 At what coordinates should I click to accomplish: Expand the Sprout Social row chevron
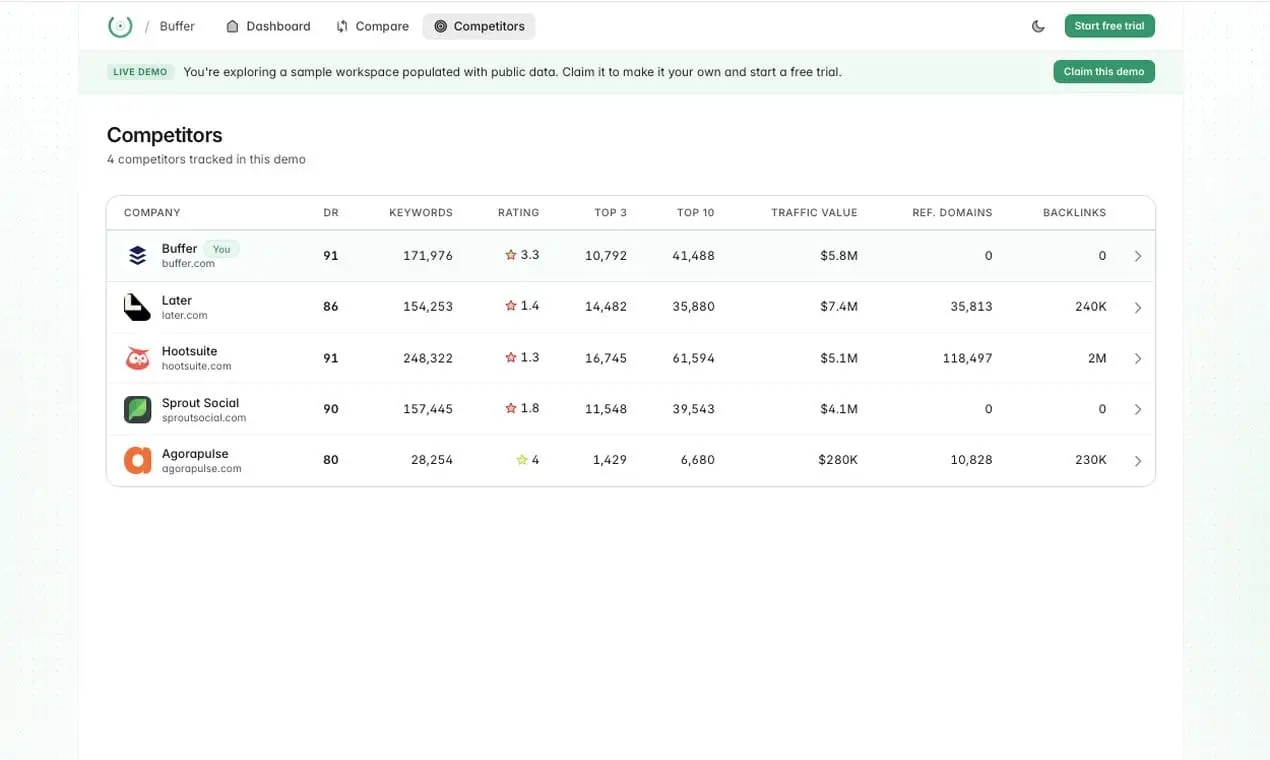[x=1138, y=409]
